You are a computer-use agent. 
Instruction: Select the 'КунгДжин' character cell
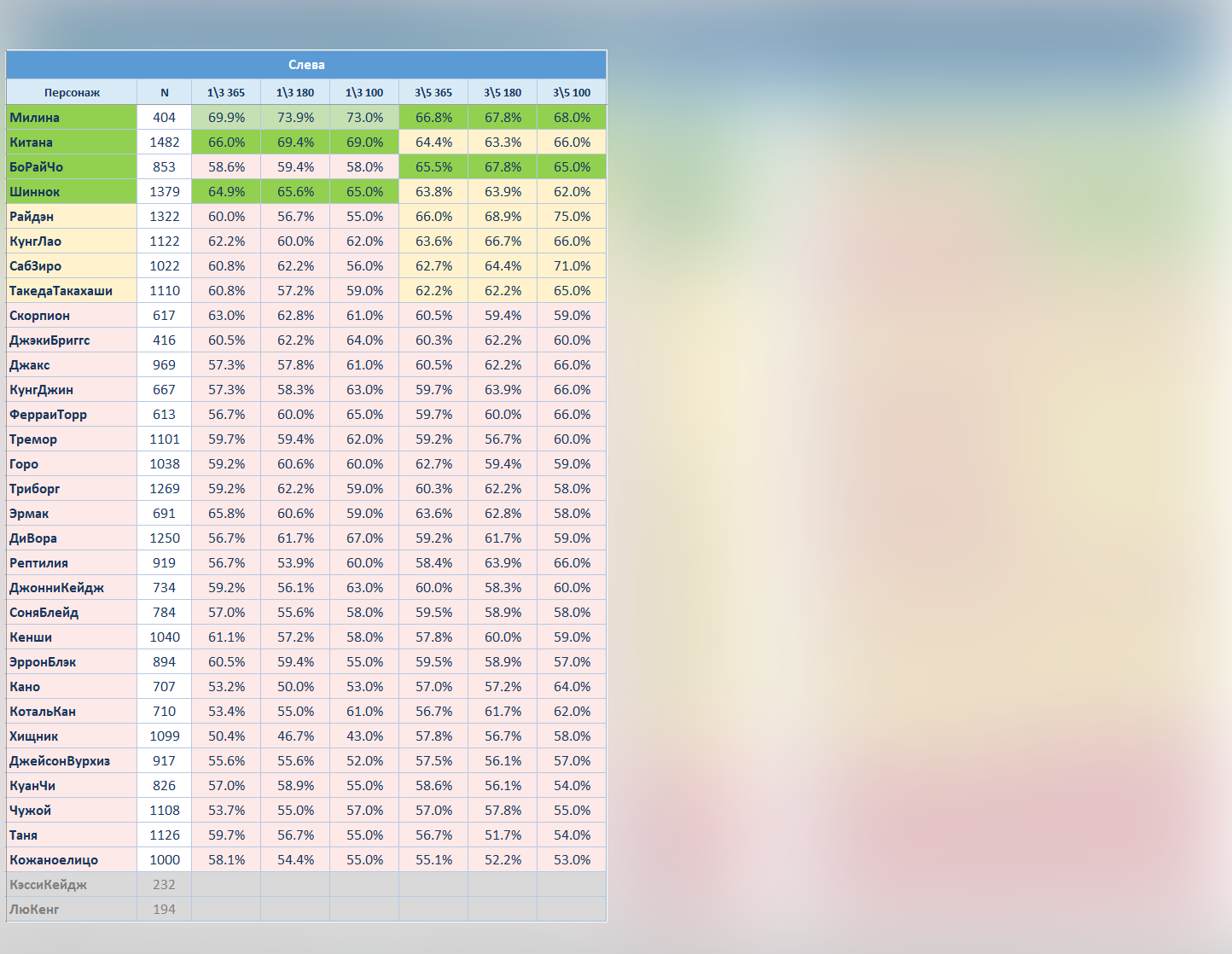point(72,390)
